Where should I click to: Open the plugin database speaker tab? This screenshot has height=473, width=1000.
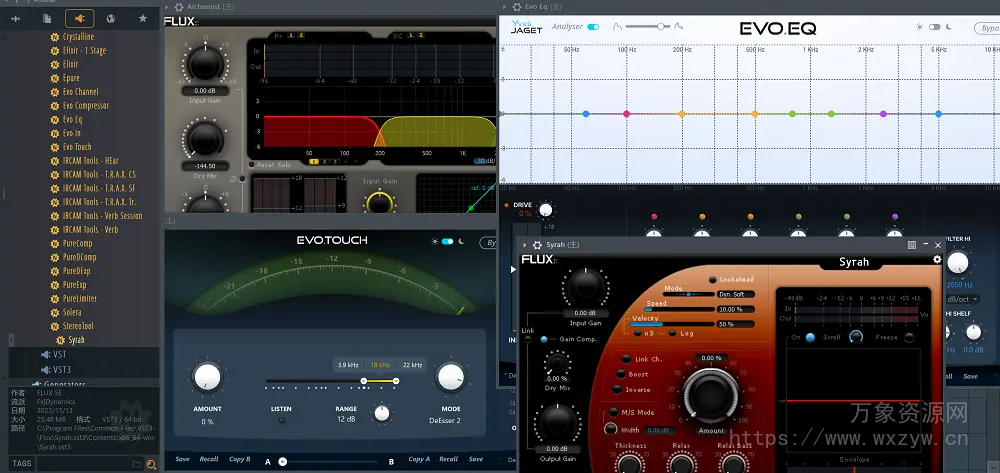(x=79, y=18)
